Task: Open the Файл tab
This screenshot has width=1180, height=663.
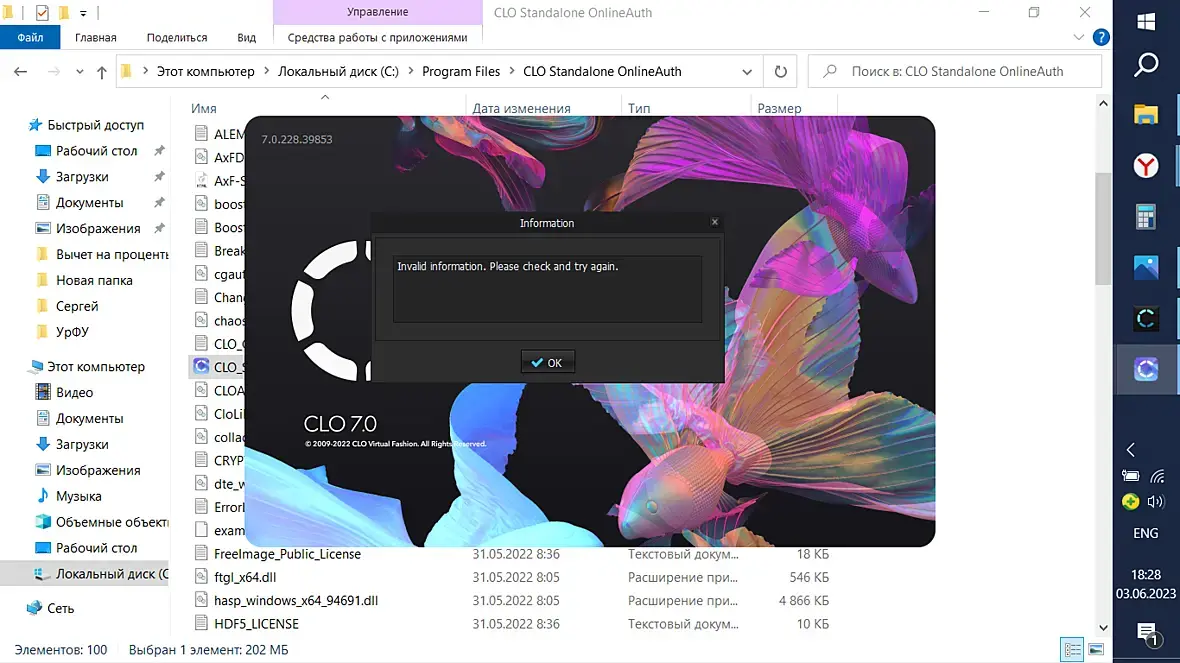Action: (x=30, y=38)
